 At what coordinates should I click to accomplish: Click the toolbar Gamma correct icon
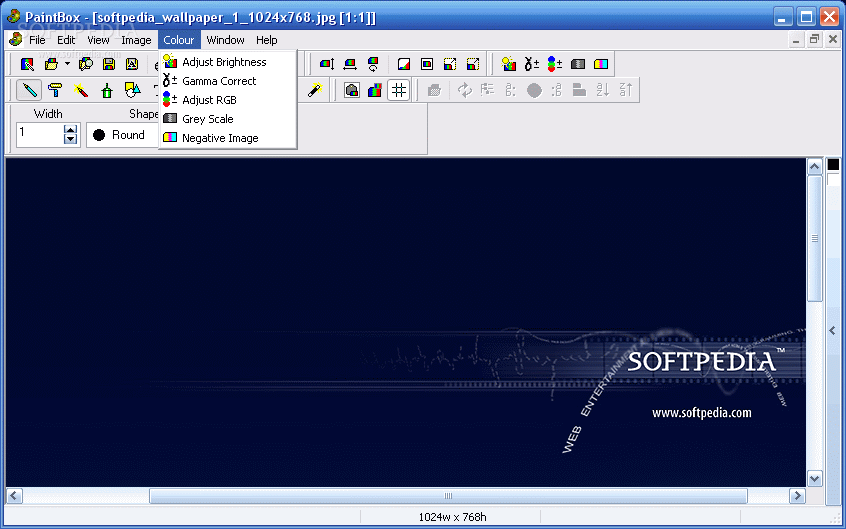pyautogui.click(x=531, y=64)
